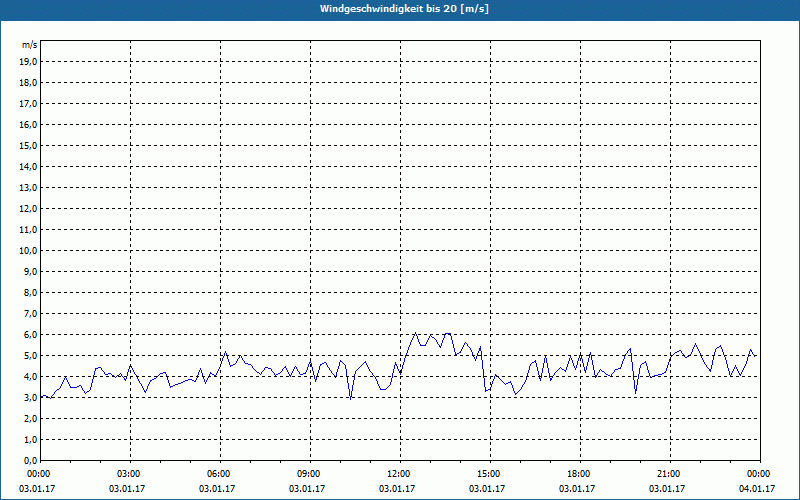
Task: Click the 03.01.17 date under 06:00
Action: 217,489
